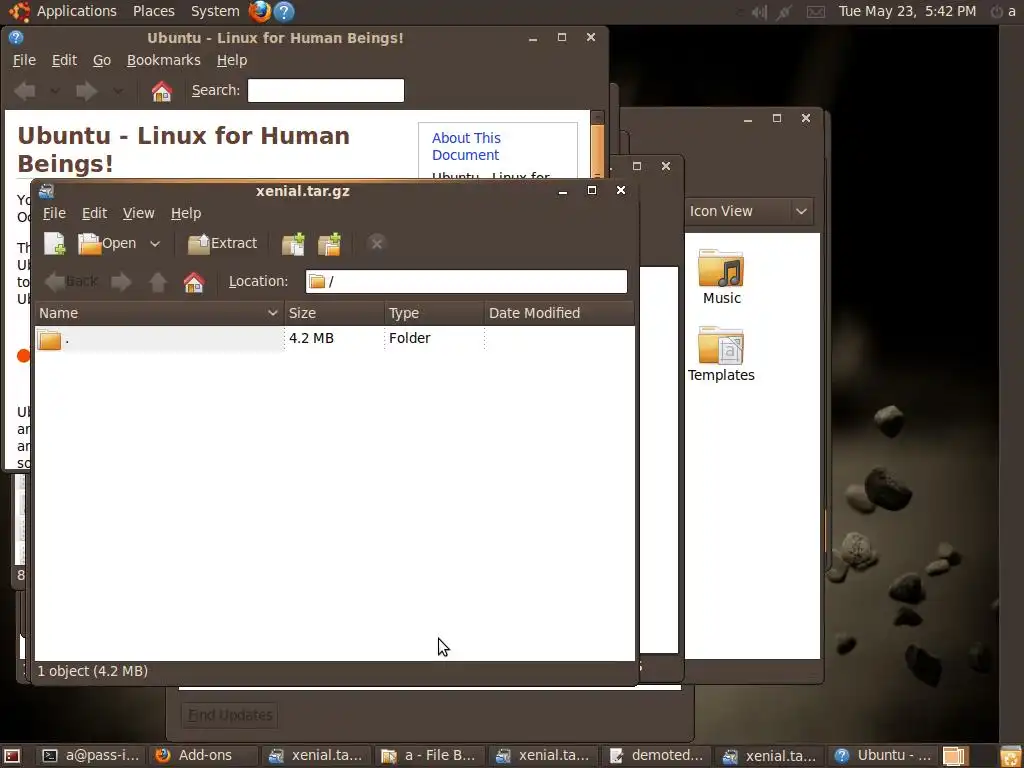Switch to the Add-ons taskbar button
The image size is (1024, 768).
coord(204,756)
